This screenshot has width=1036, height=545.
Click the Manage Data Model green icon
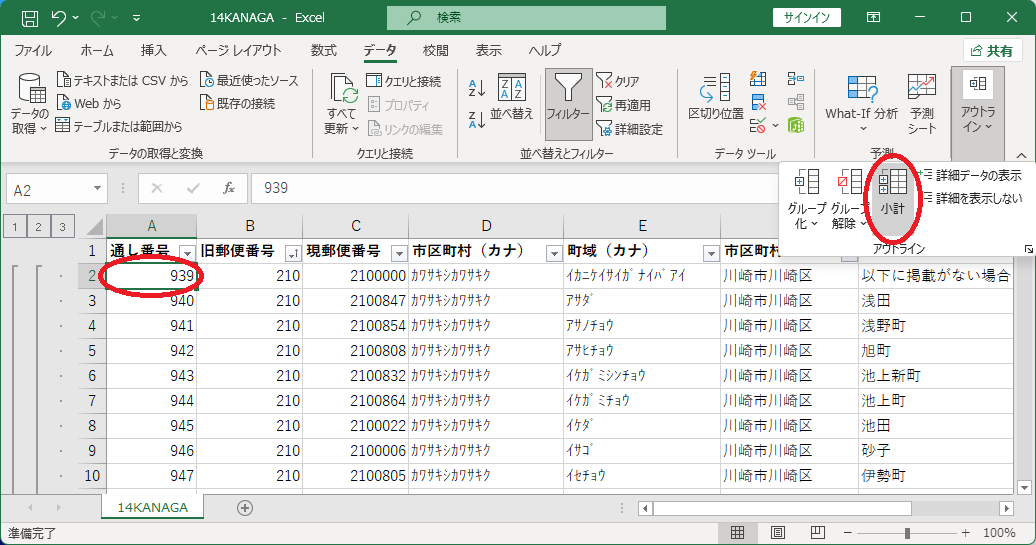click(x=796, y=125)
